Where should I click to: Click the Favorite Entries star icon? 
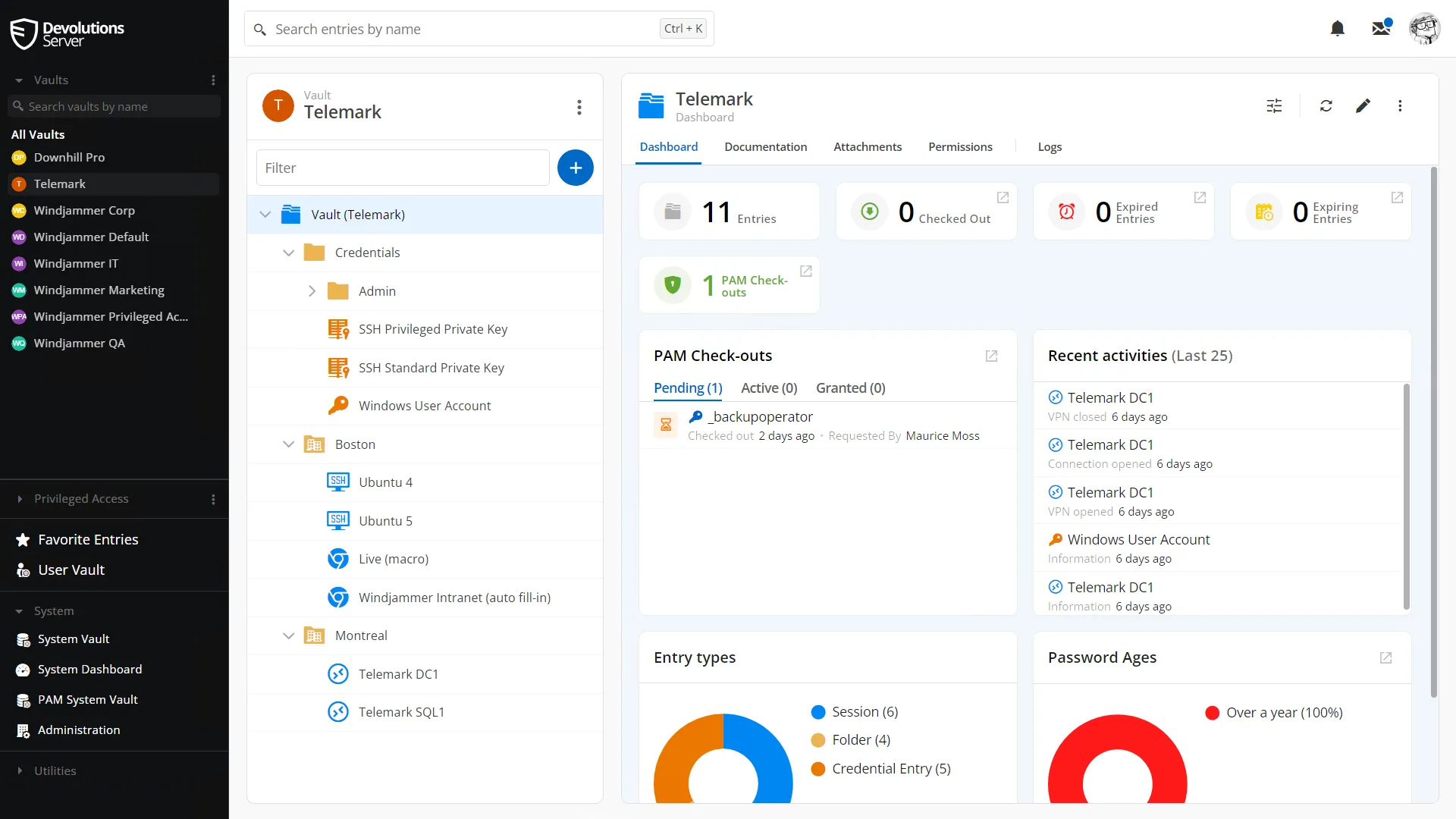(23, 540)
